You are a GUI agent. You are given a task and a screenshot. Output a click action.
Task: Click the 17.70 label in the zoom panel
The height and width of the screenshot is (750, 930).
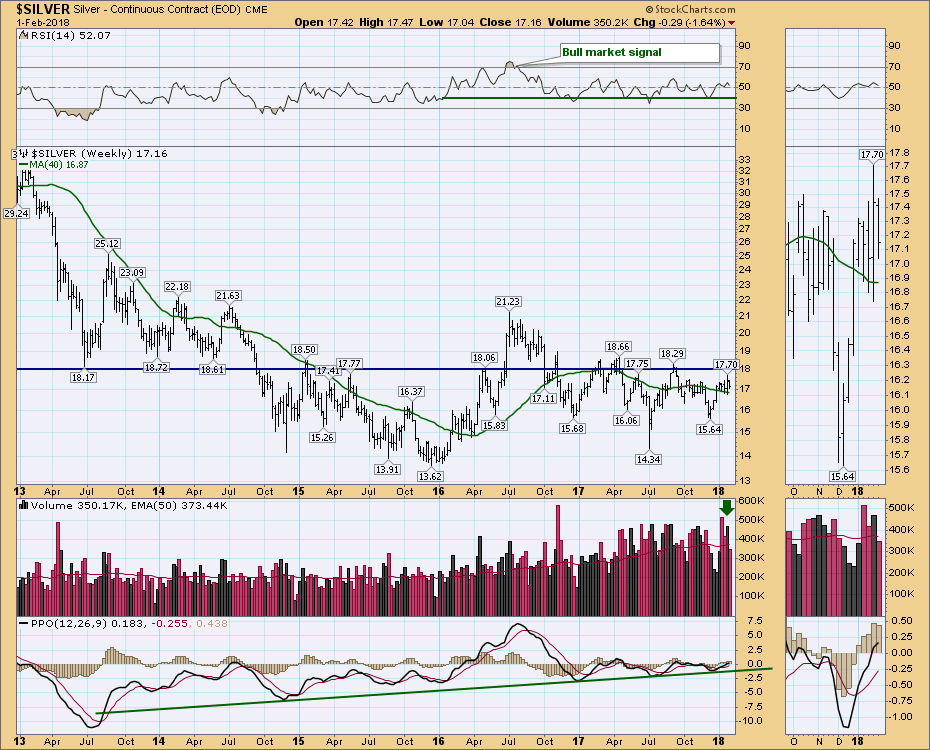872,155
